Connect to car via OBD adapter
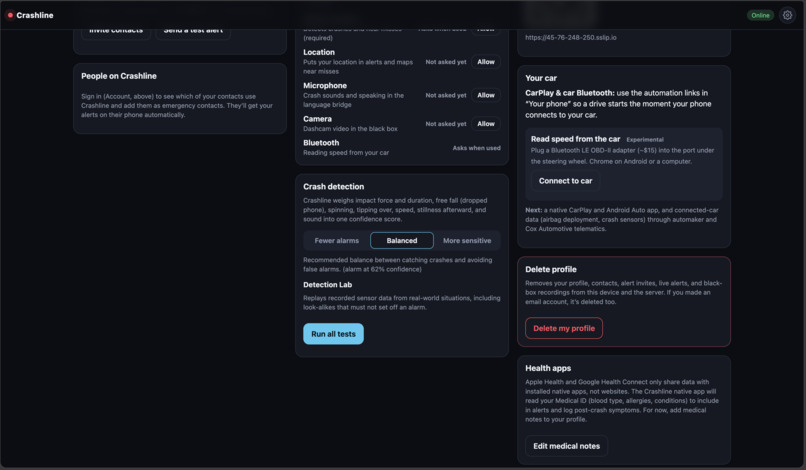 point(565,180)
